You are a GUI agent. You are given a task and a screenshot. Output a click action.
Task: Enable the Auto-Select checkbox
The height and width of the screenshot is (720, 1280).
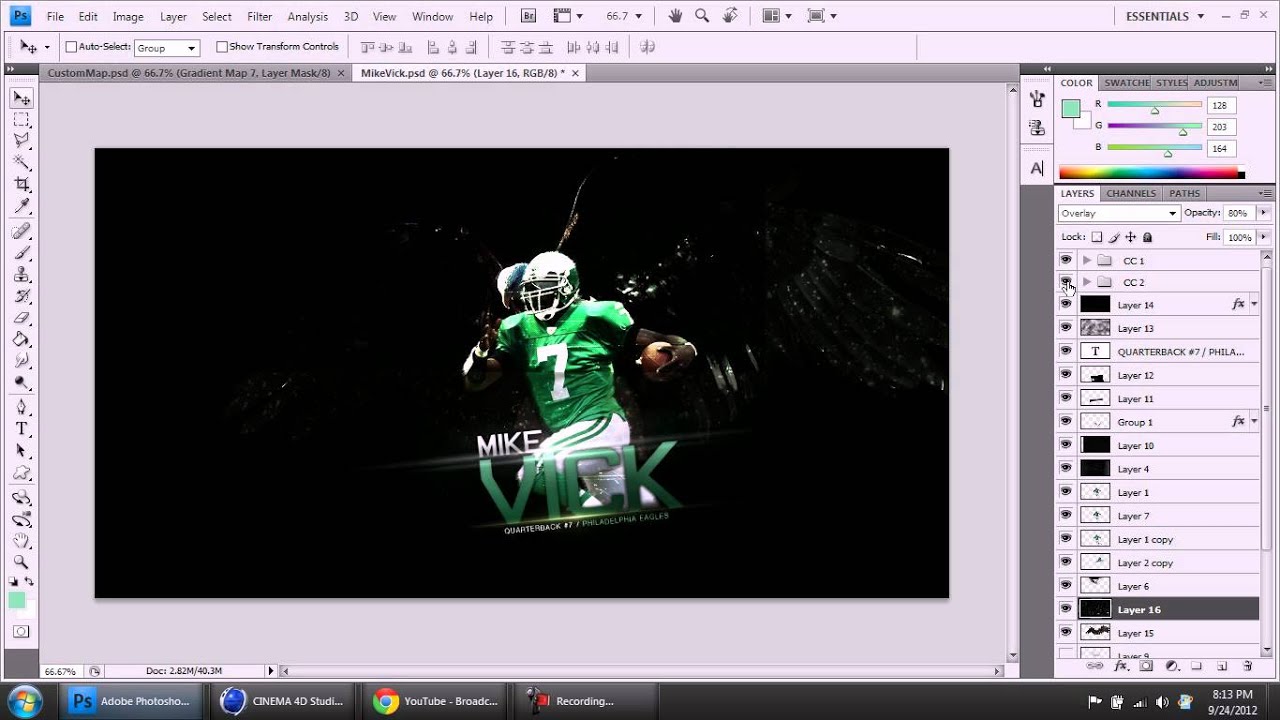tap(71, 47)
